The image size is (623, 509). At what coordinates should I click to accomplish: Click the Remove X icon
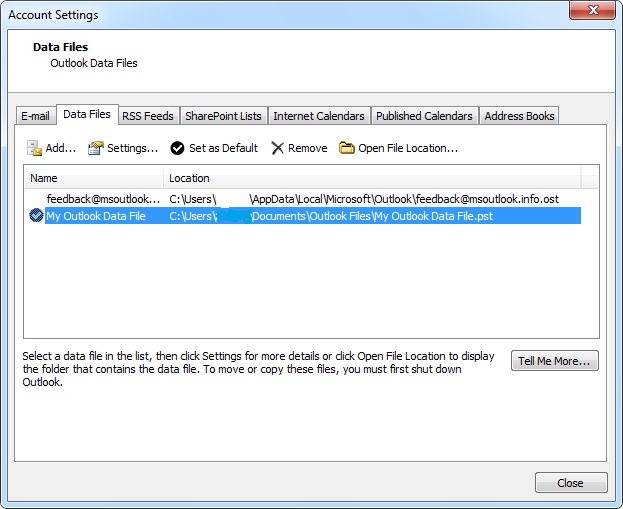[x=277, y=148]
